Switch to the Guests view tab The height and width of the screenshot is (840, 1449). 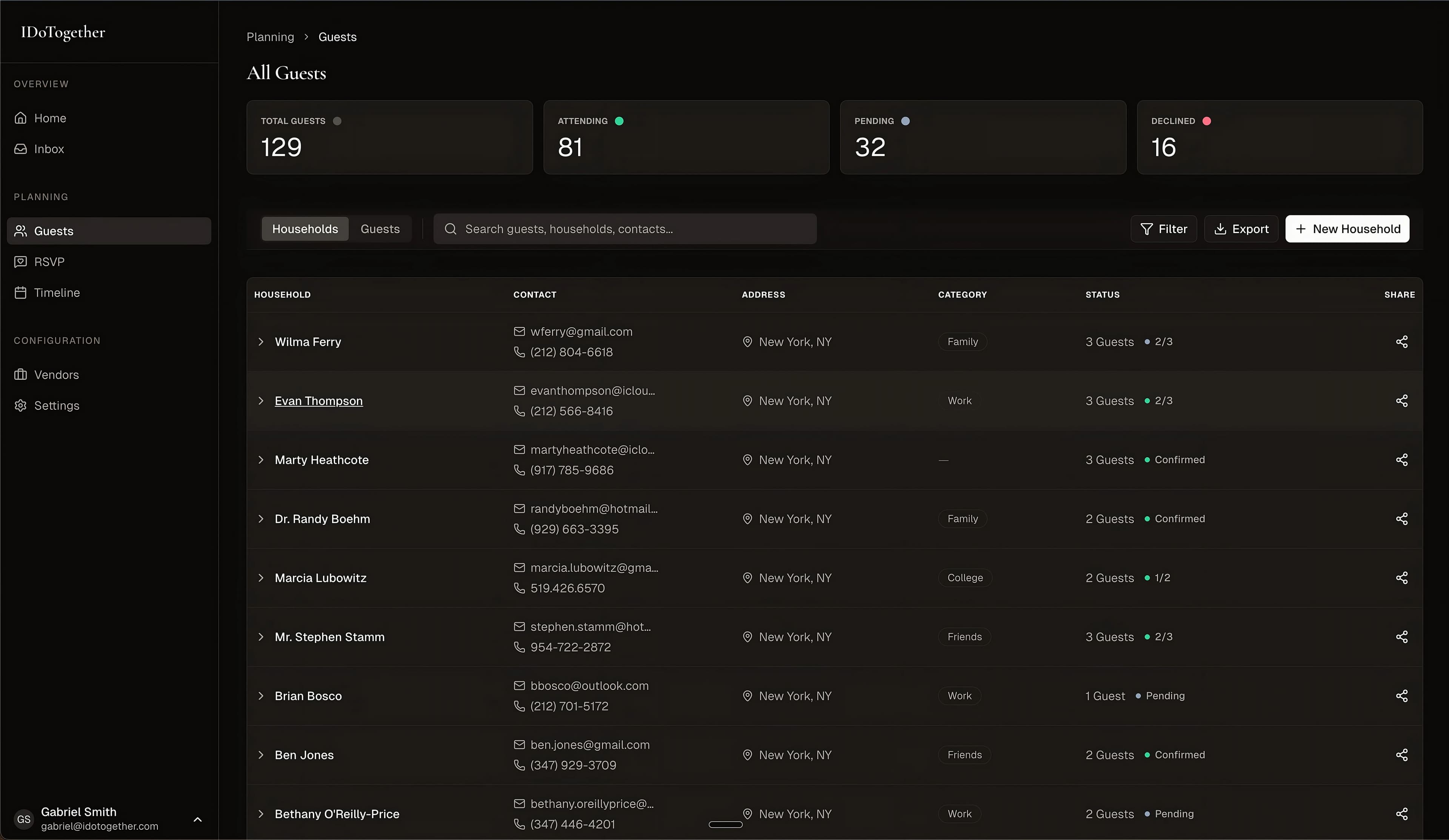coord(380,229)
